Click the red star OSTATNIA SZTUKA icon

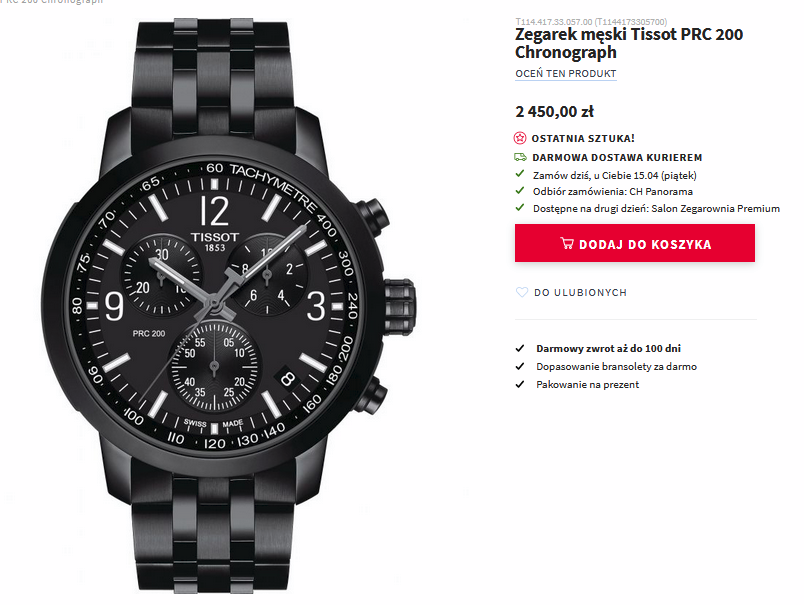pos(520,138)
